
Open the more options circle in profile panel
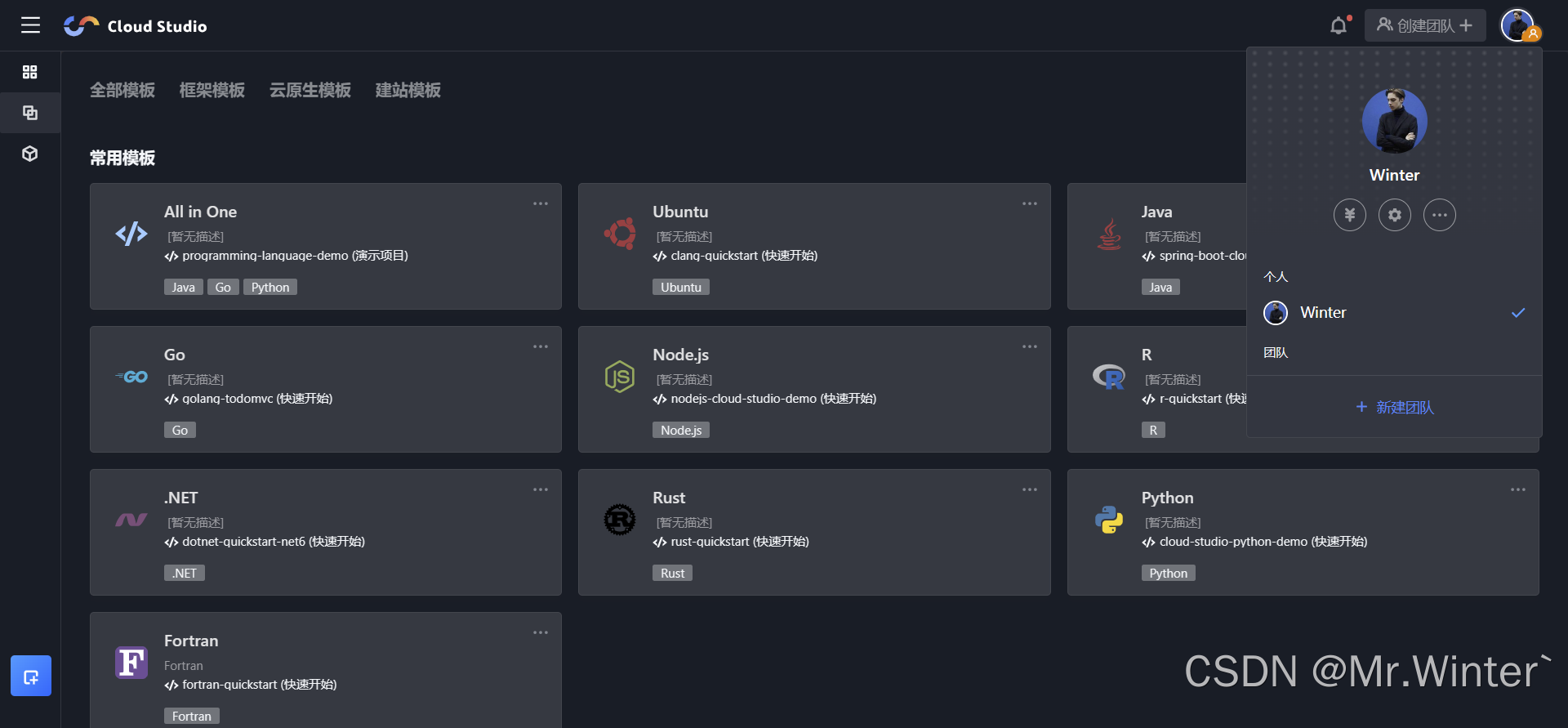point(1440,215)
